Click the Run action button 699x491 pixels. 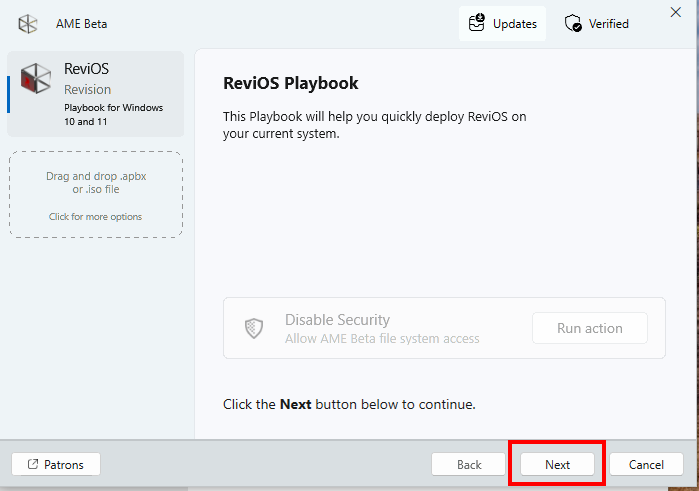[x=590, y=328]
